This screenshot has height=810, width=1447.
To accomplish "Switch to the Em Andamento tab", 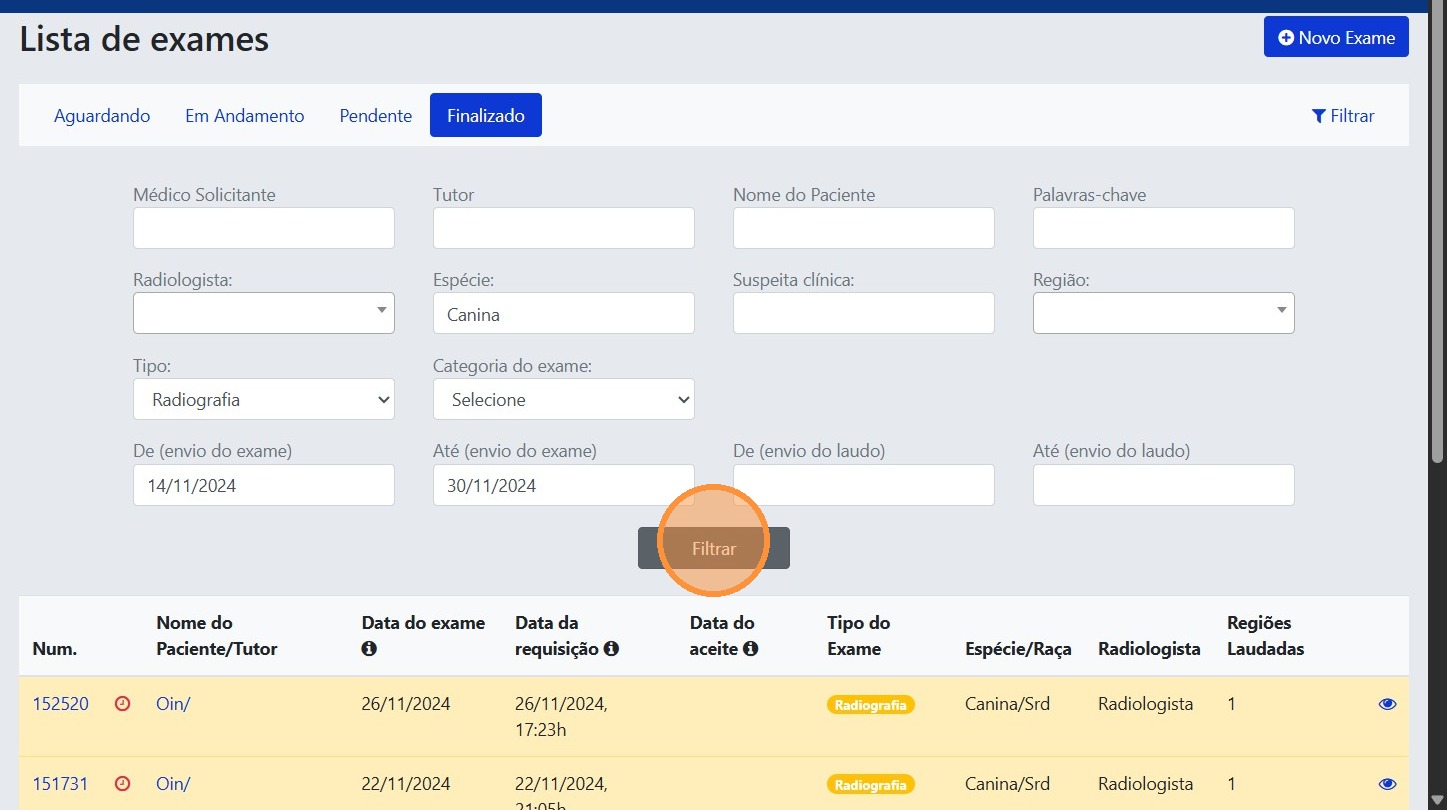I will pos(245,116).
